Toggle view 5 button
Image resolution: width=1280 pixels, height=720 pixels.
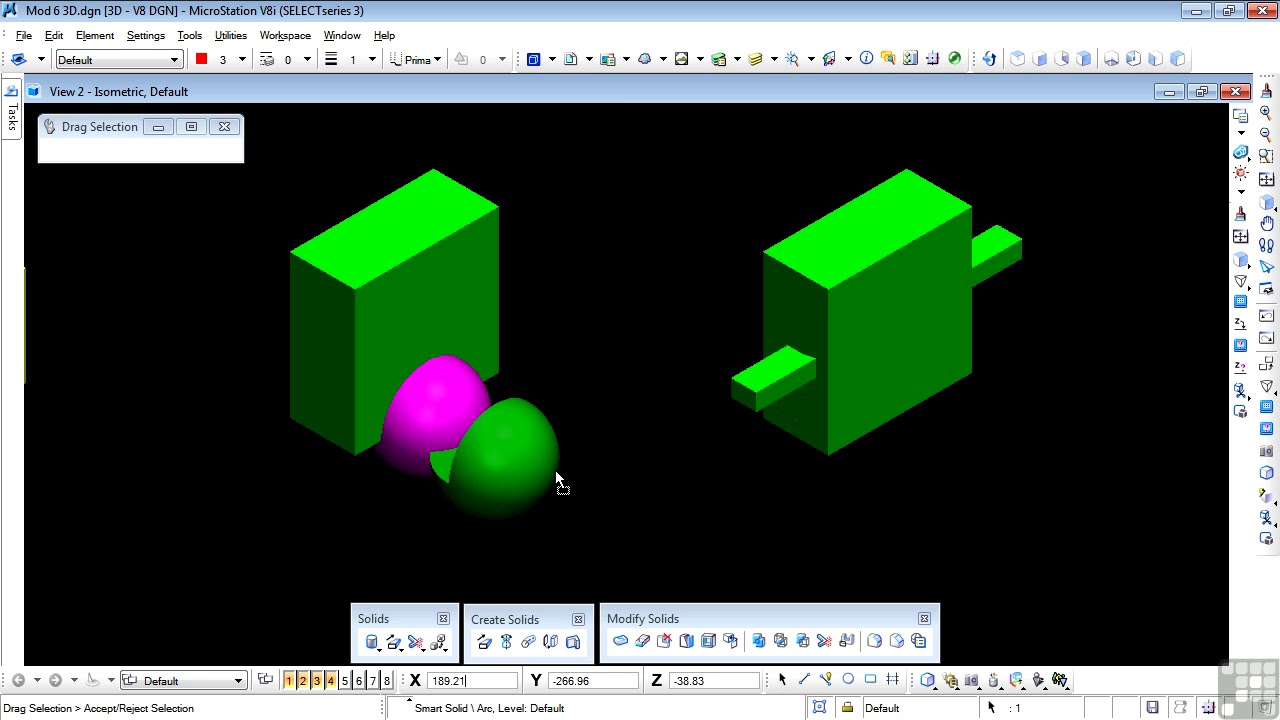click(345, 681)
